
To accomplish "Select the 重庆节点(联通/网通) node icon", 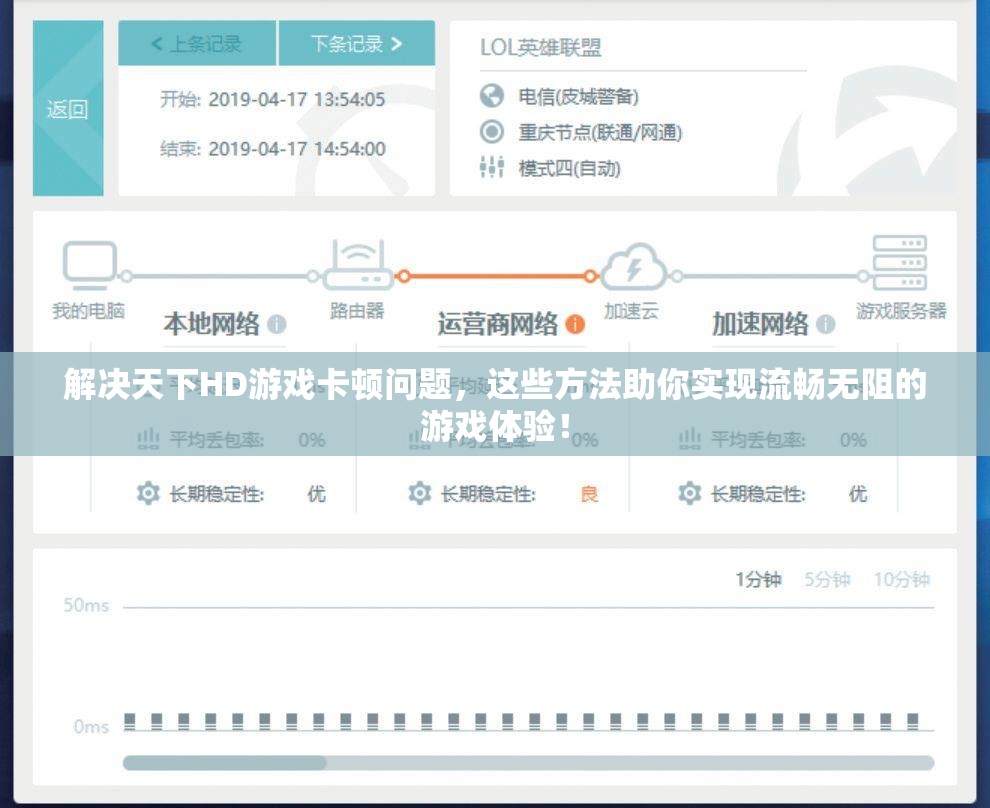I will coord(491,130).
